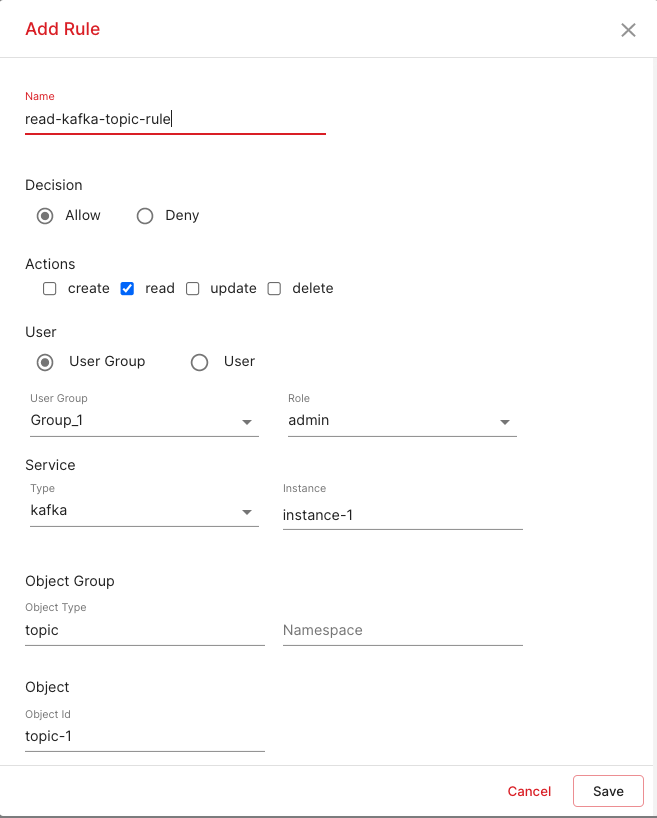Click the Role dropdown arrow icon

click(505, 423)
